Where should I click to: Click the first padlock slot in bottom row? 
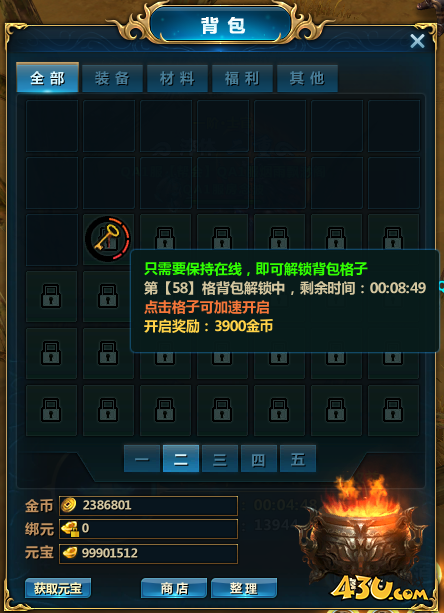pos(51,410)
